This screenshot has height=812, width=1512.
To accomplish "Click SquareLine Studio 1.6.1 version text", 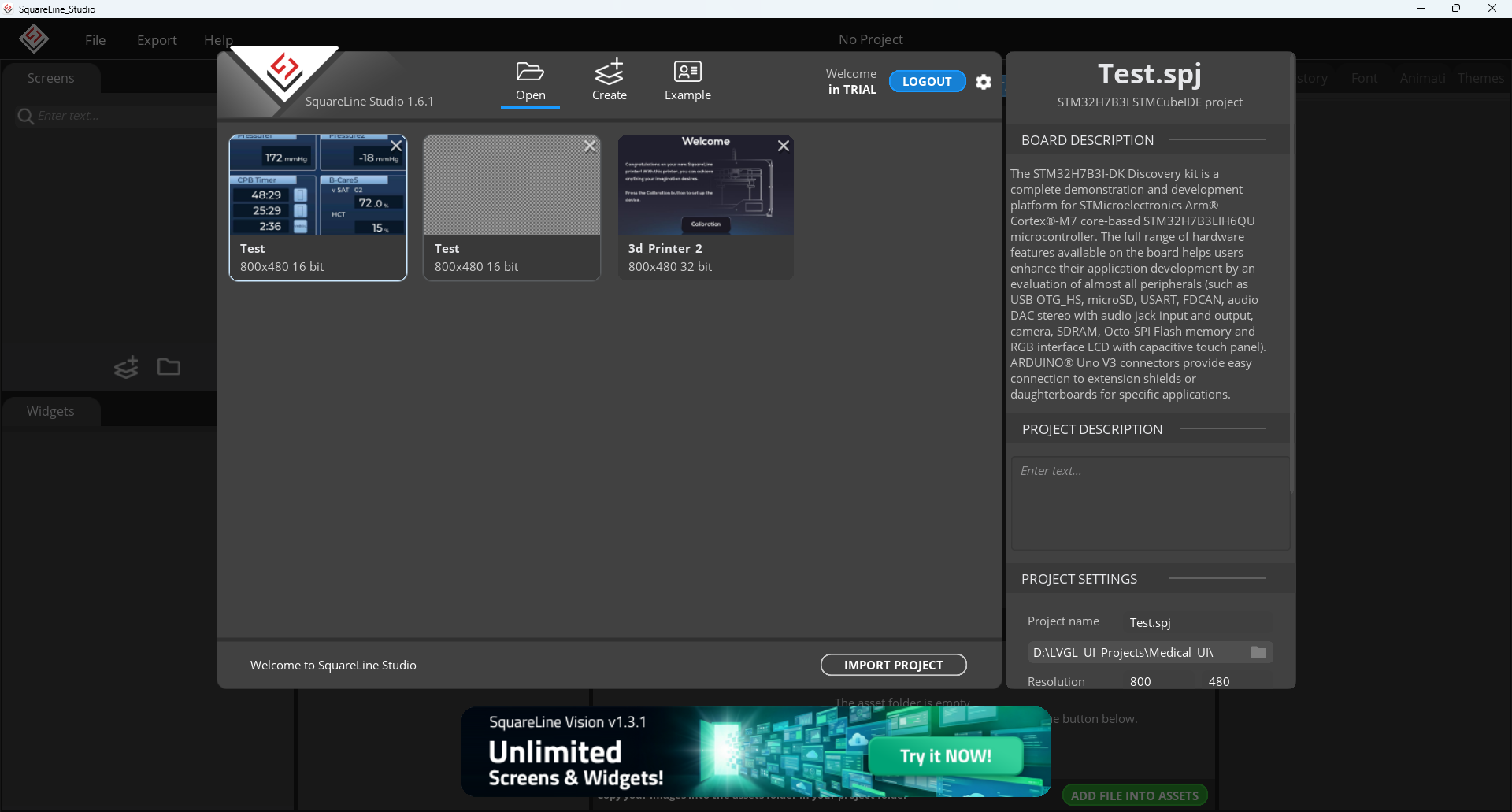I will click(x=369, y=102).
